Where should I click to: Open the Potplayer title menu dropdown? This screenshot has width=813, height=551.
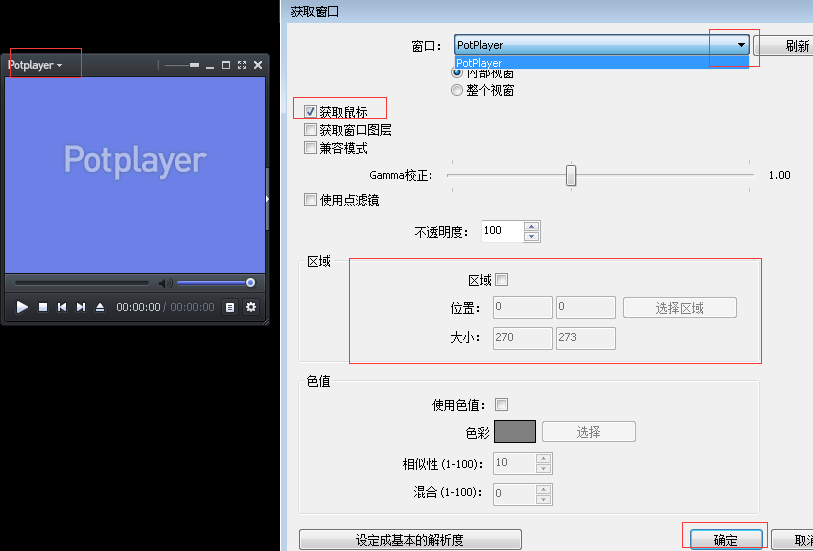coord(35,65)
